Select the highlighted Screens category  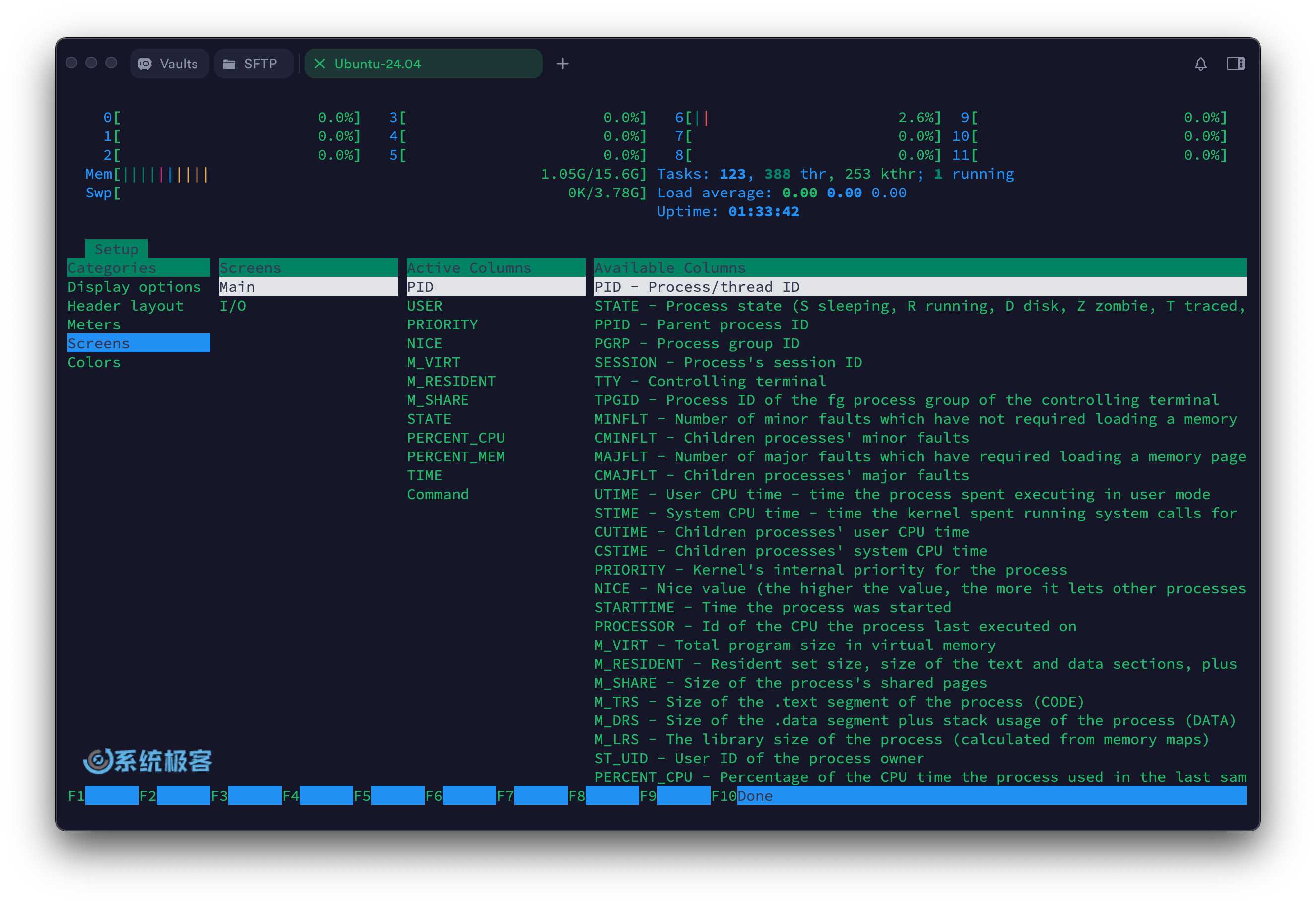tap(139, 343)
